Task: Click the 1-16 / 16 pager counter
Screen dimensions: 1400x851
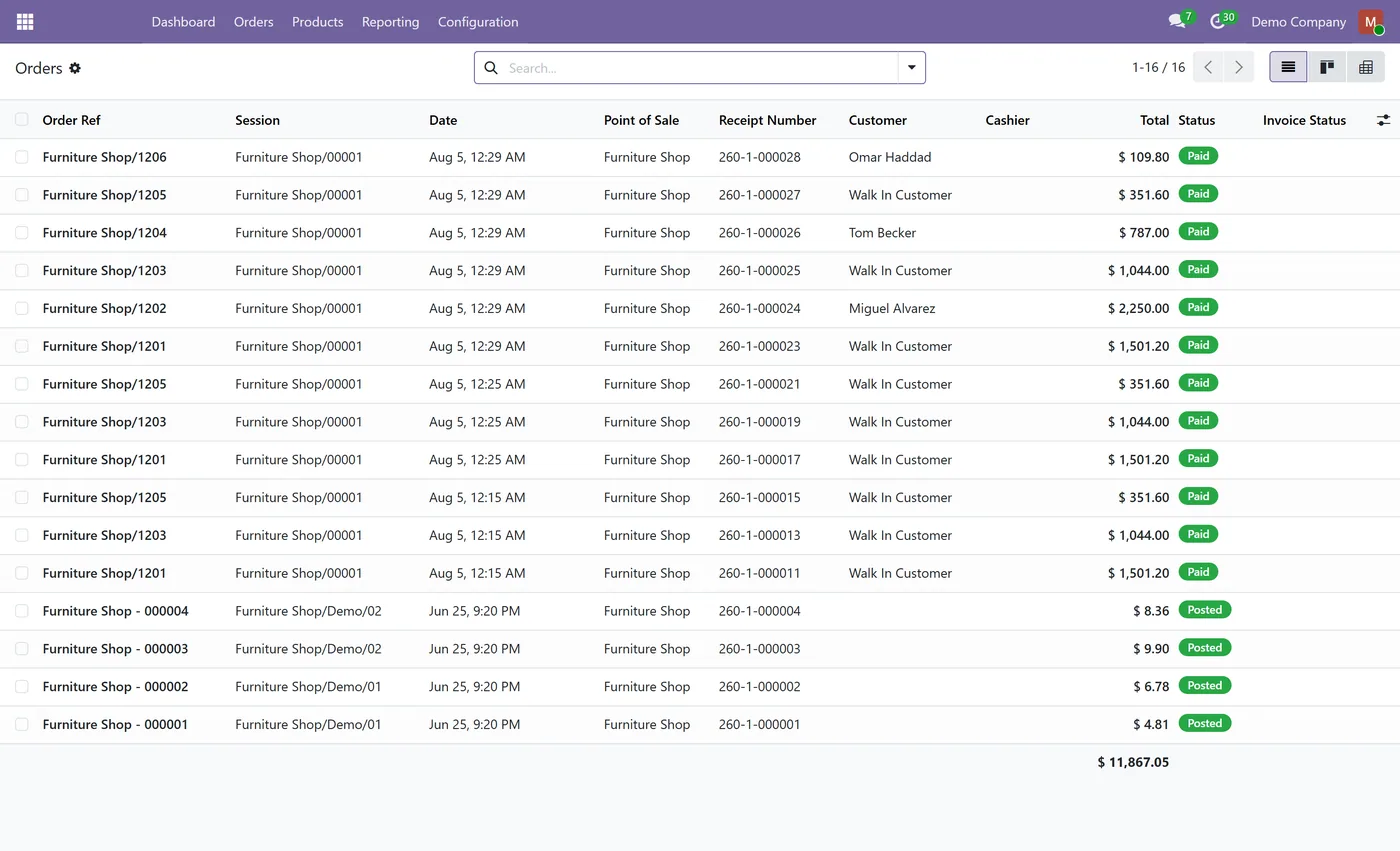Action: (1158, 67)
